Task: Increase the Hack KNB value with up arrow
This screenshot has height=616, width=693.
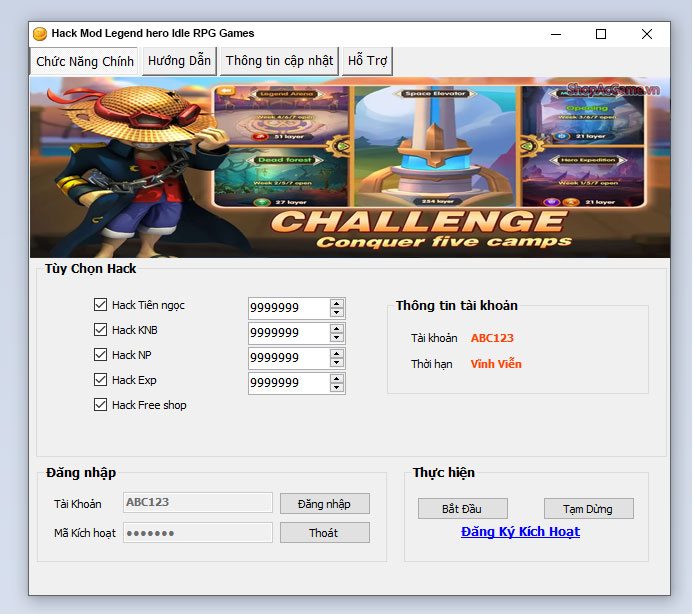Action: (x=337, y=329)
